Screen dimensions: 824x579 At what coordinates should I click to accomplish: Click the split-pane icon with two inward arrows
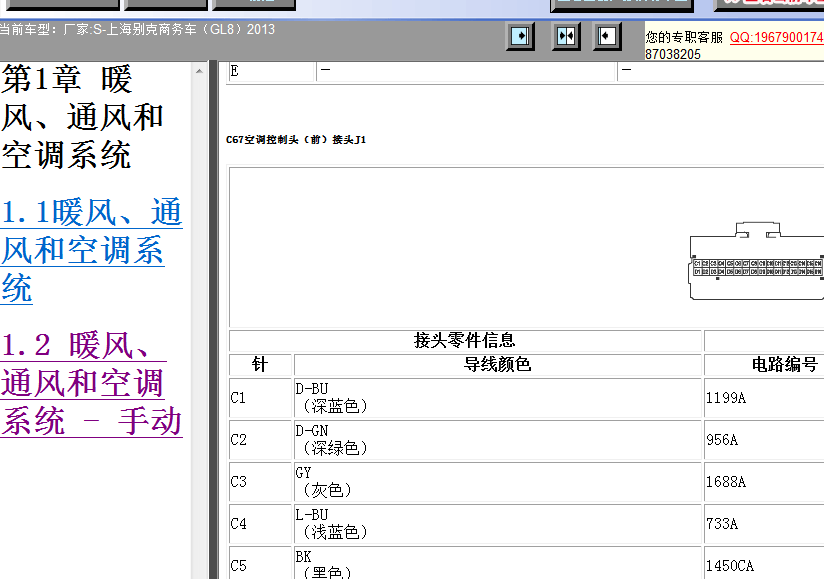pyautogui.click(x=566, y=36)
